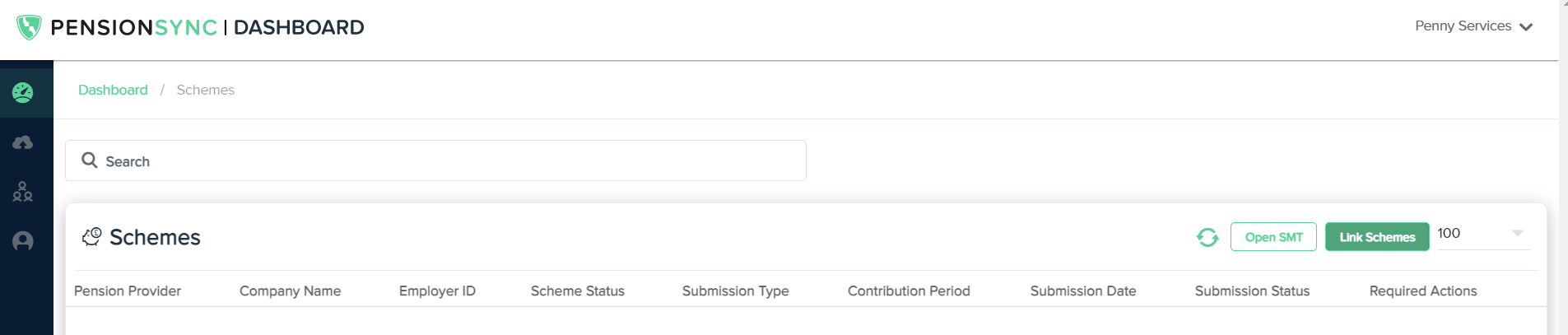The height and width of the screenshot is (335, 1568).
Task: Open the organisation group sidebar icon
Action: [23, 192]
